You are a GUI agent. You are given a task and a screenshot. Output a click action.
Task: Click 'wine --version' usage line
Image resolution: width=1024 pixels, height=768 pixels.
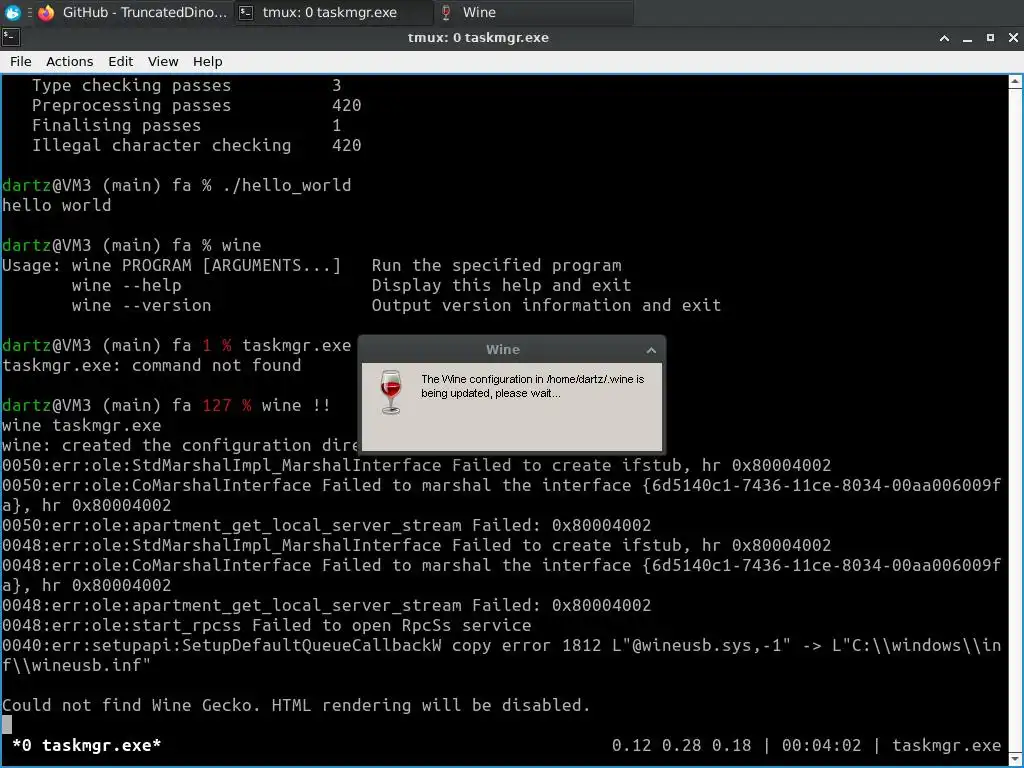[x=396, y=305]
